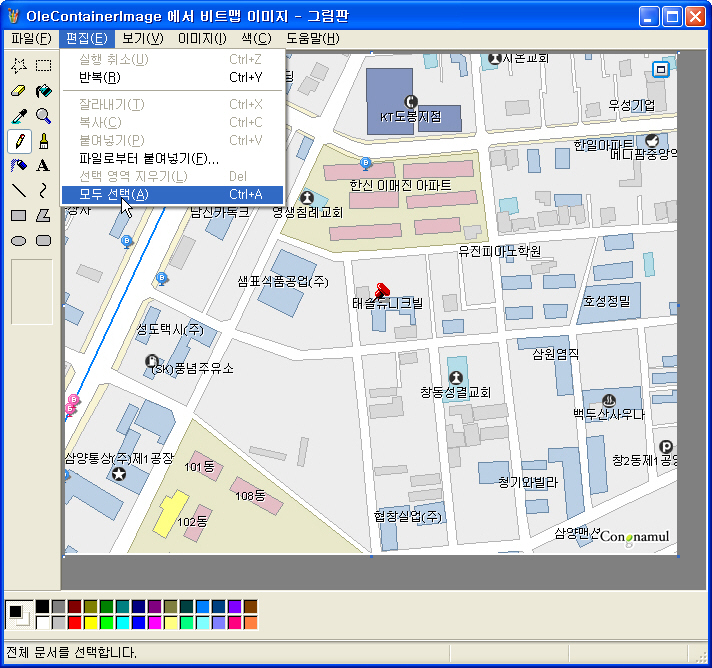Close the Paint window
Screen dimensions: 712x668
coord(695,17)
